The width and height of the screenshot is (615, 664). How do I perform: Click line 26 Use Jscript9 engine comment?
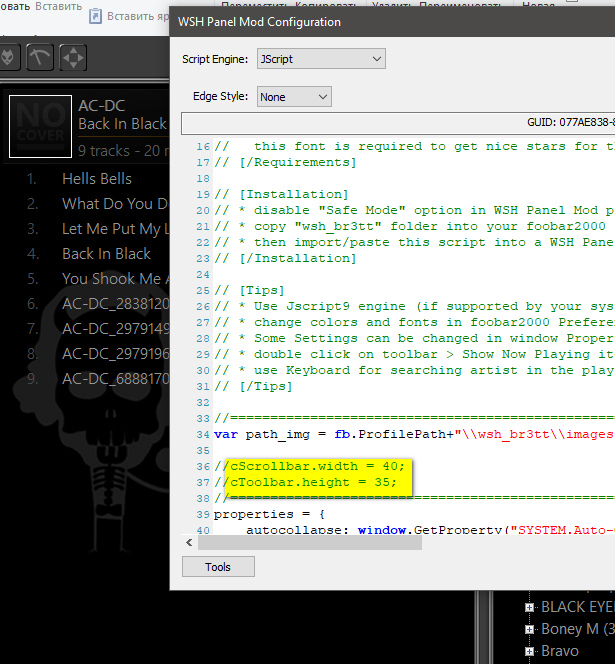(x=415, y=307)
